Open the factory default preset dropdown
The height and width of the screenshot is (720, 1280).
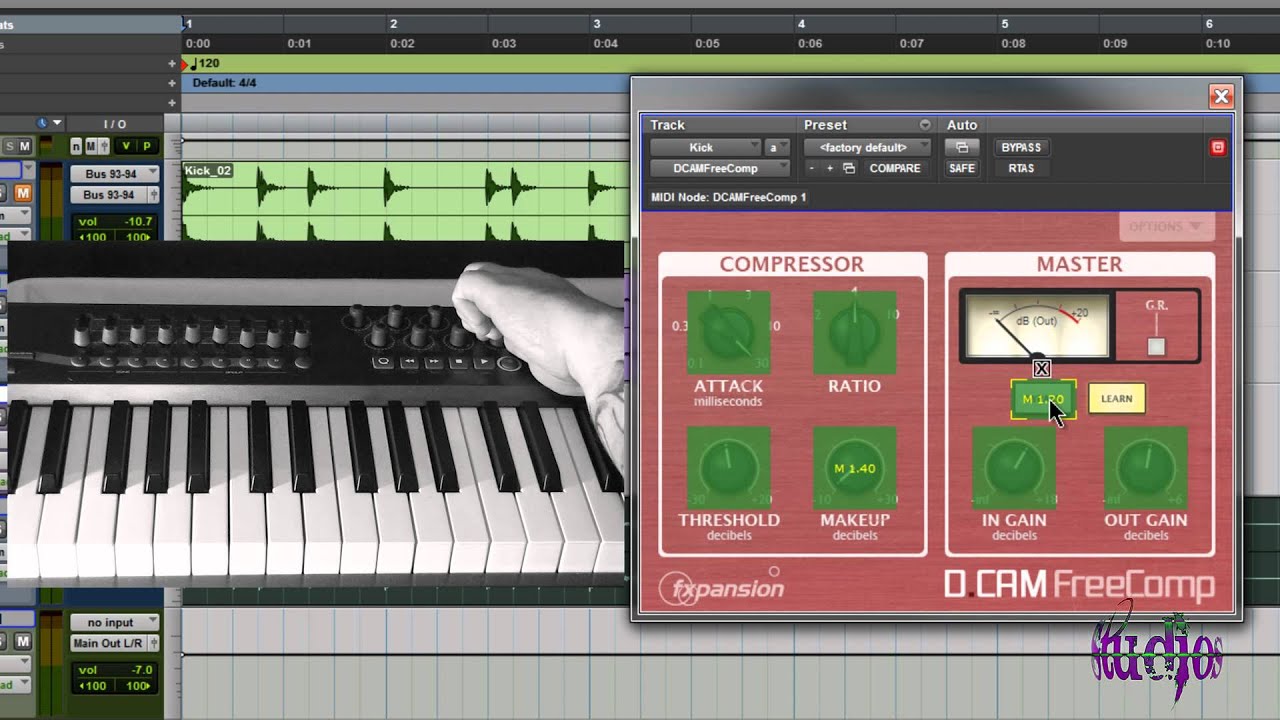pyautogui.click(x=868, y=147)
